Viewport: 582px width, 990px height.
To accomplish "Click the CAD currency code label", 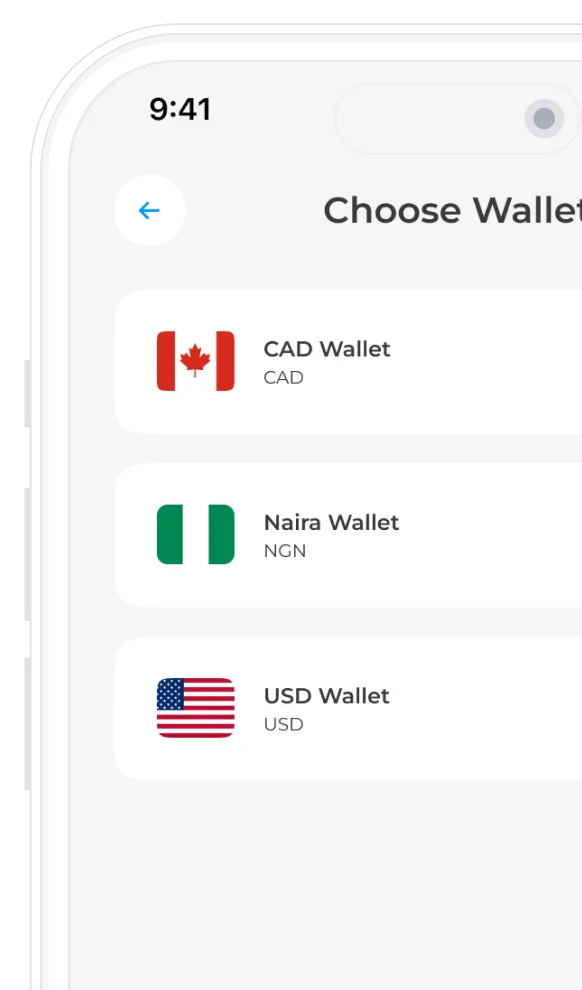I will pos(283,378).
